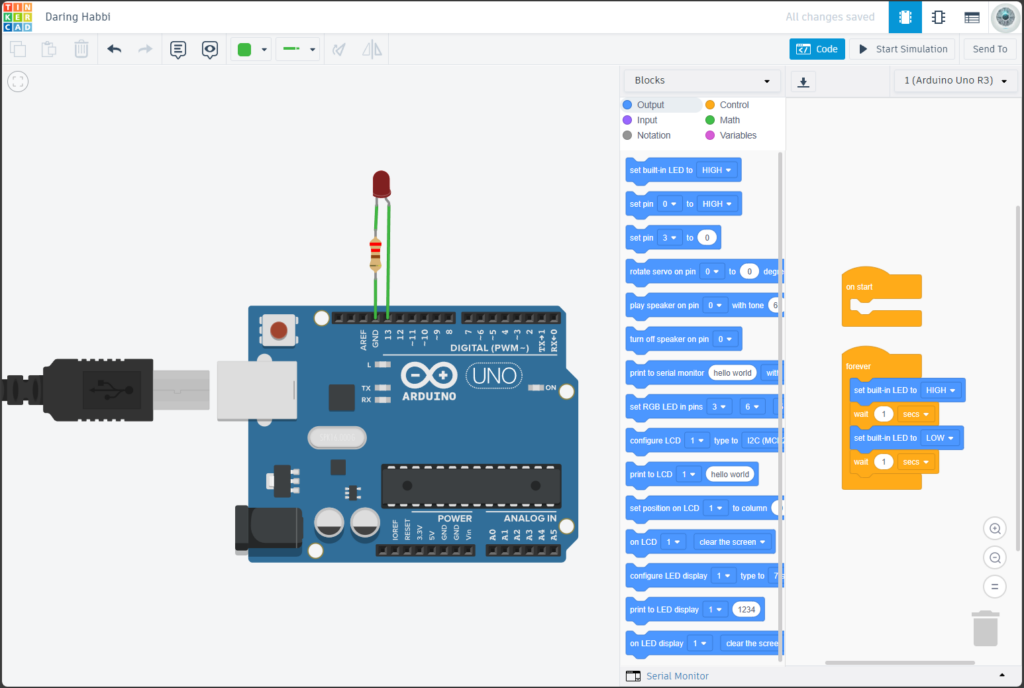This screenshot has height=688, width=1024.
Task: Open clear the screen dropdown in on LCD block
Action: 731,542
